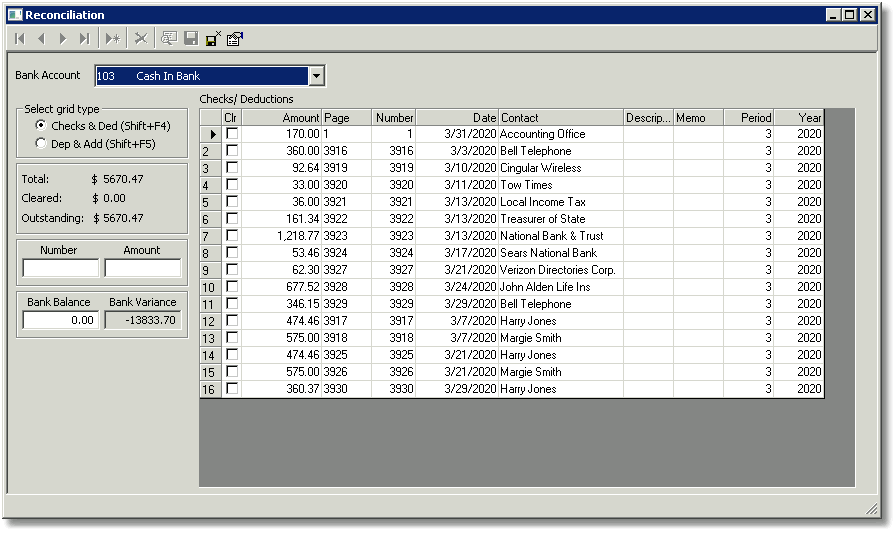Click the 3929 page cell
896x533 pixels.
pyautogui.click(x=346, y=304)
